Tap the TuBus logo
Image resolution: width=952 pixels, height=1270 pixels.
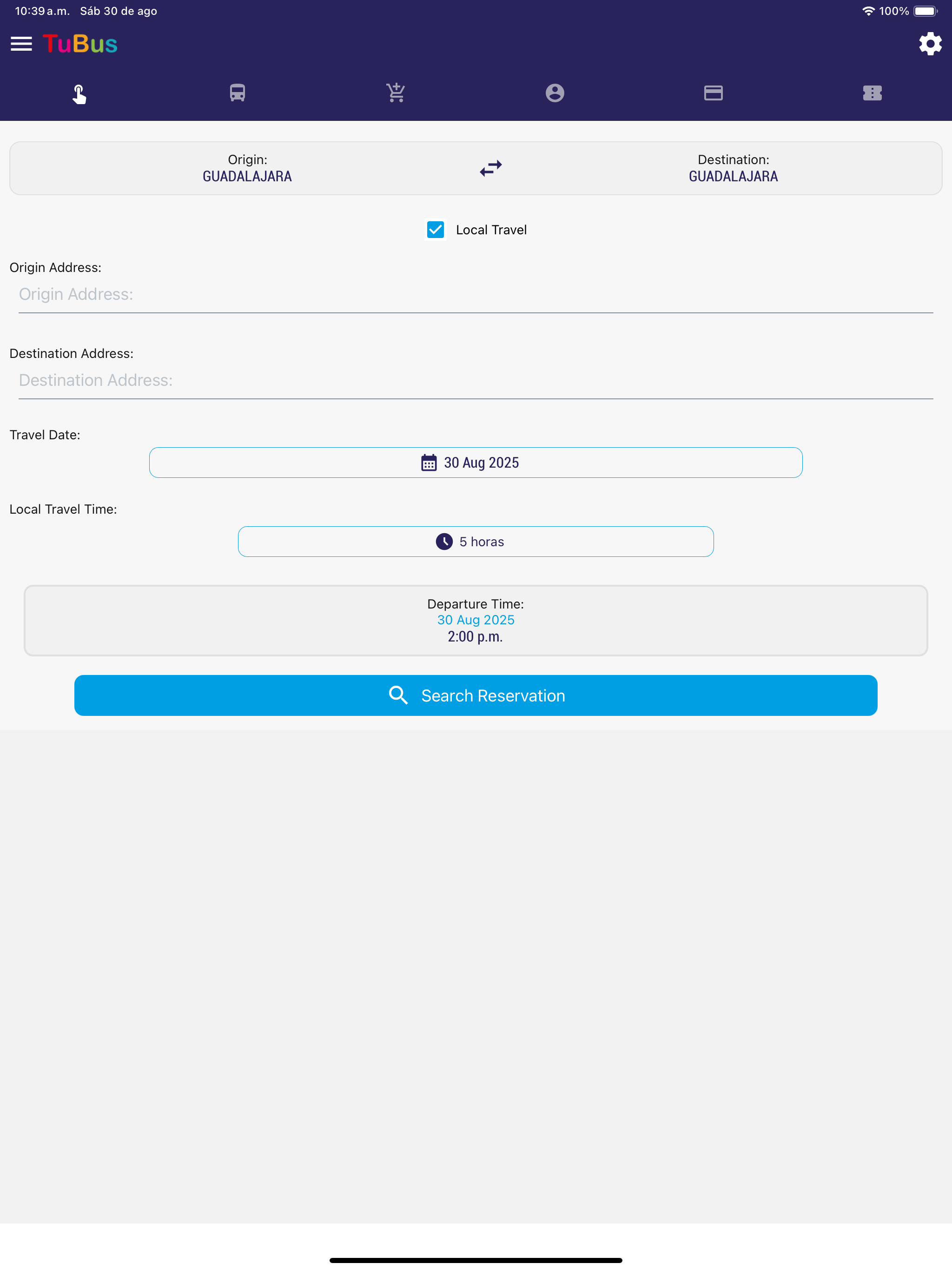(x=80, y=44)
